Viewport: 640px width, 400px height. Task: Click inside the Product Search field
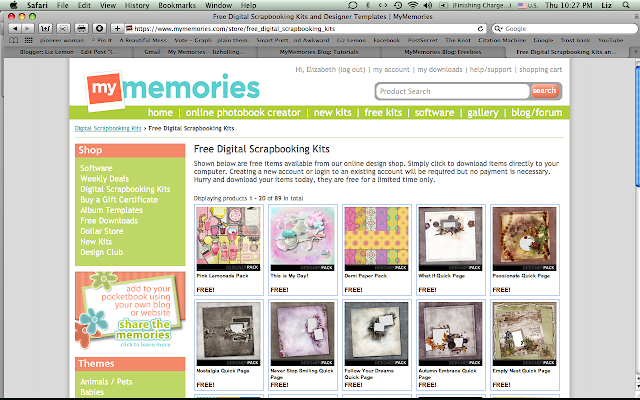[x=452, y=91]
